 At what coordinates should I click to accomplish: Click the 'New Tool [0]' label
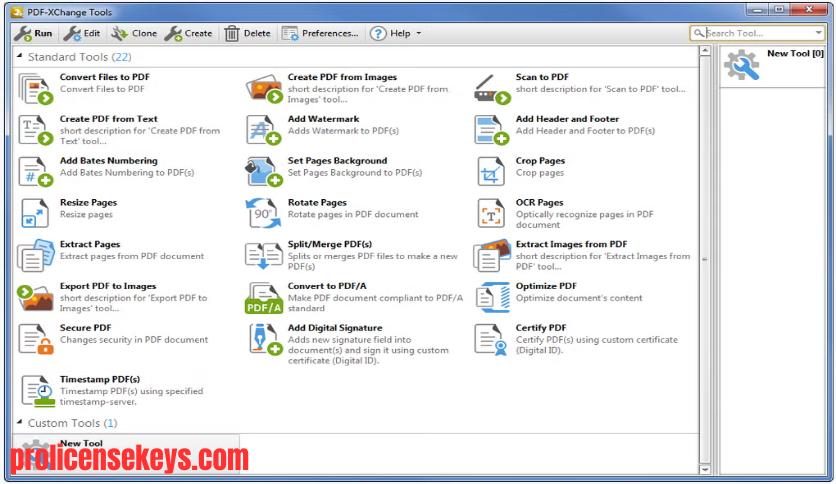click(795, 53)
